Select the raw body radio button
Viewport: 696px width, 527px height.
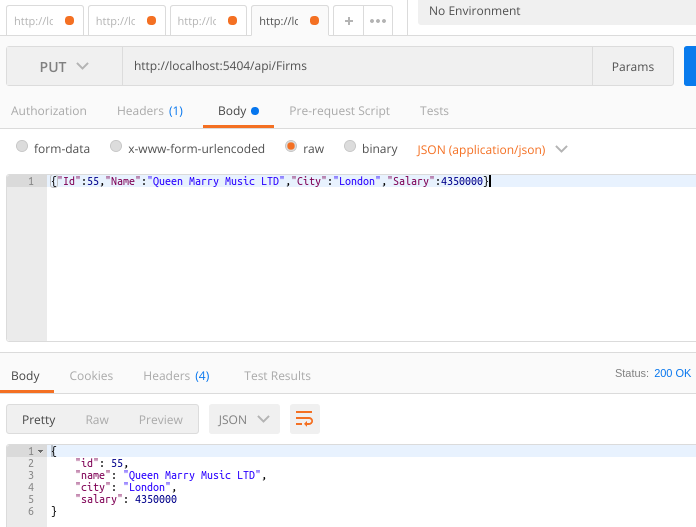tap(291, 147)
